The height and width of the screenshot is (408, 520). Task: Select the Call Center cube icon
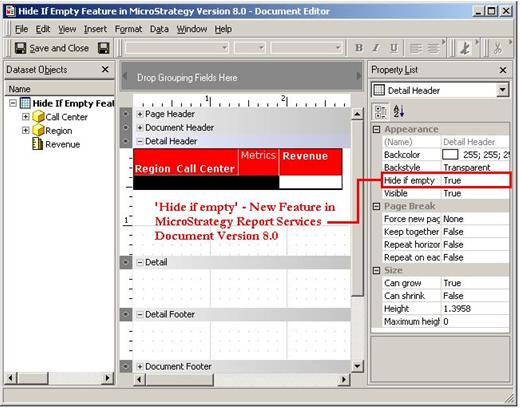tap(38, 117)
